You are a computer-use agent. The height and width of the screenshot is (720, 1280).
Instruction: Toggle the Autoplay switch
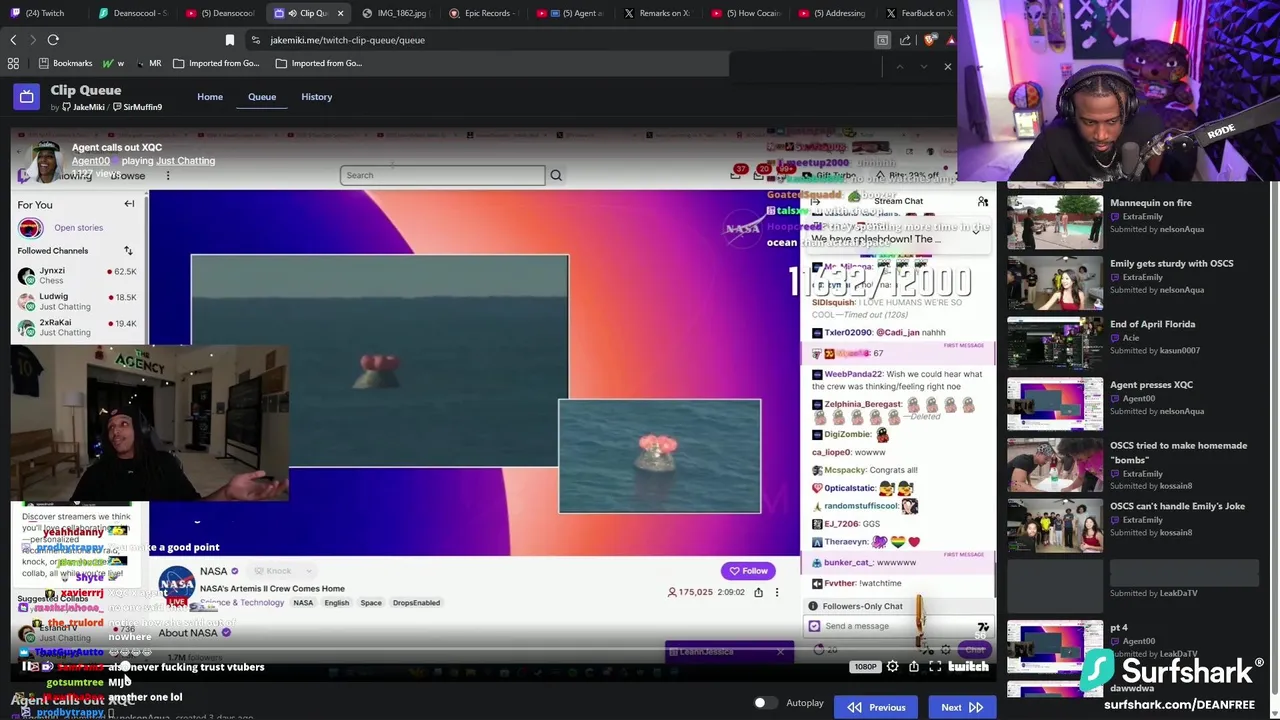[x=765, y=703]
